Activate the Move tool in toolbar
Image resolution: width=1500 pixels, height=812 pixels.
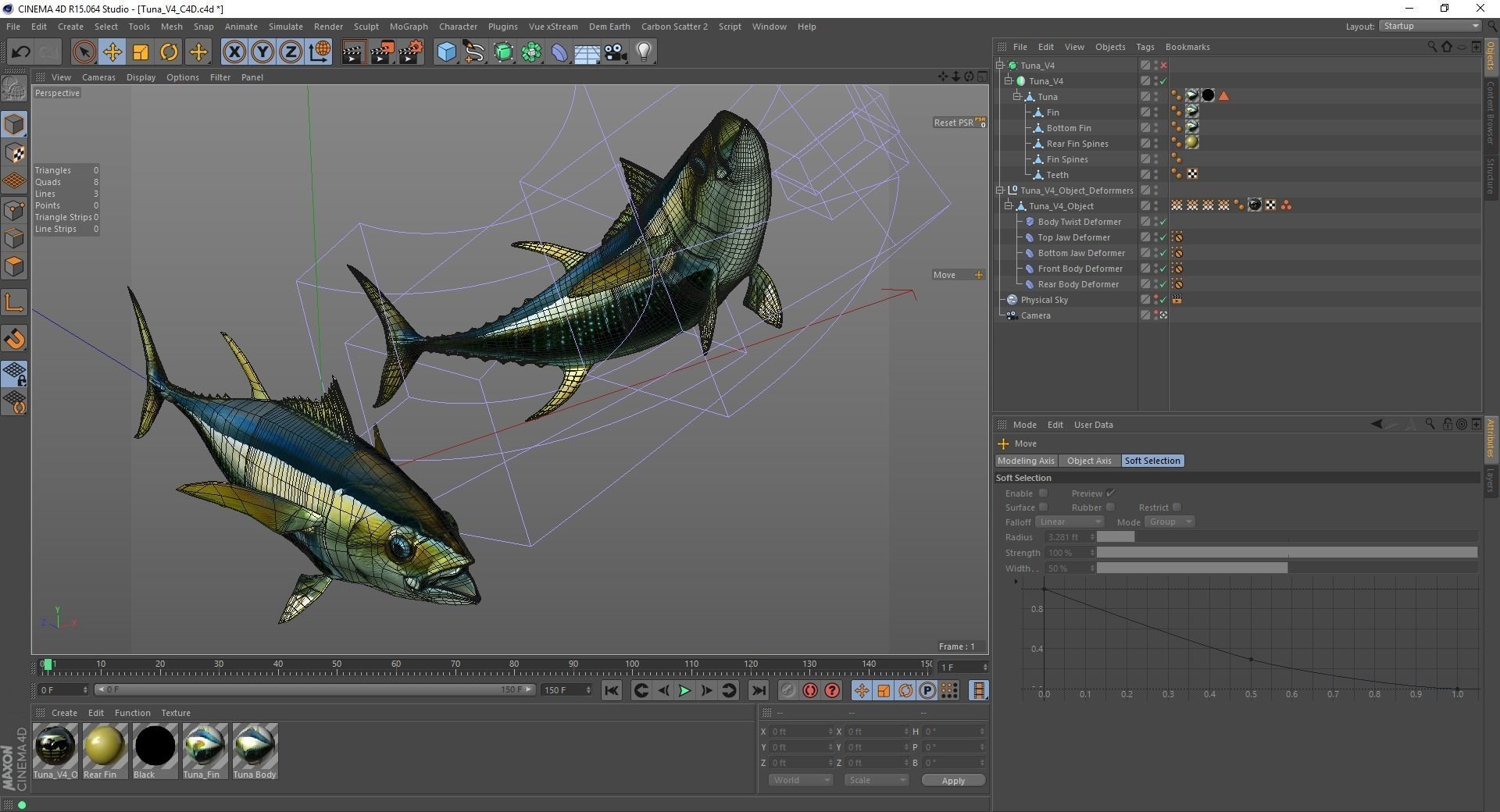click(112, 52)
